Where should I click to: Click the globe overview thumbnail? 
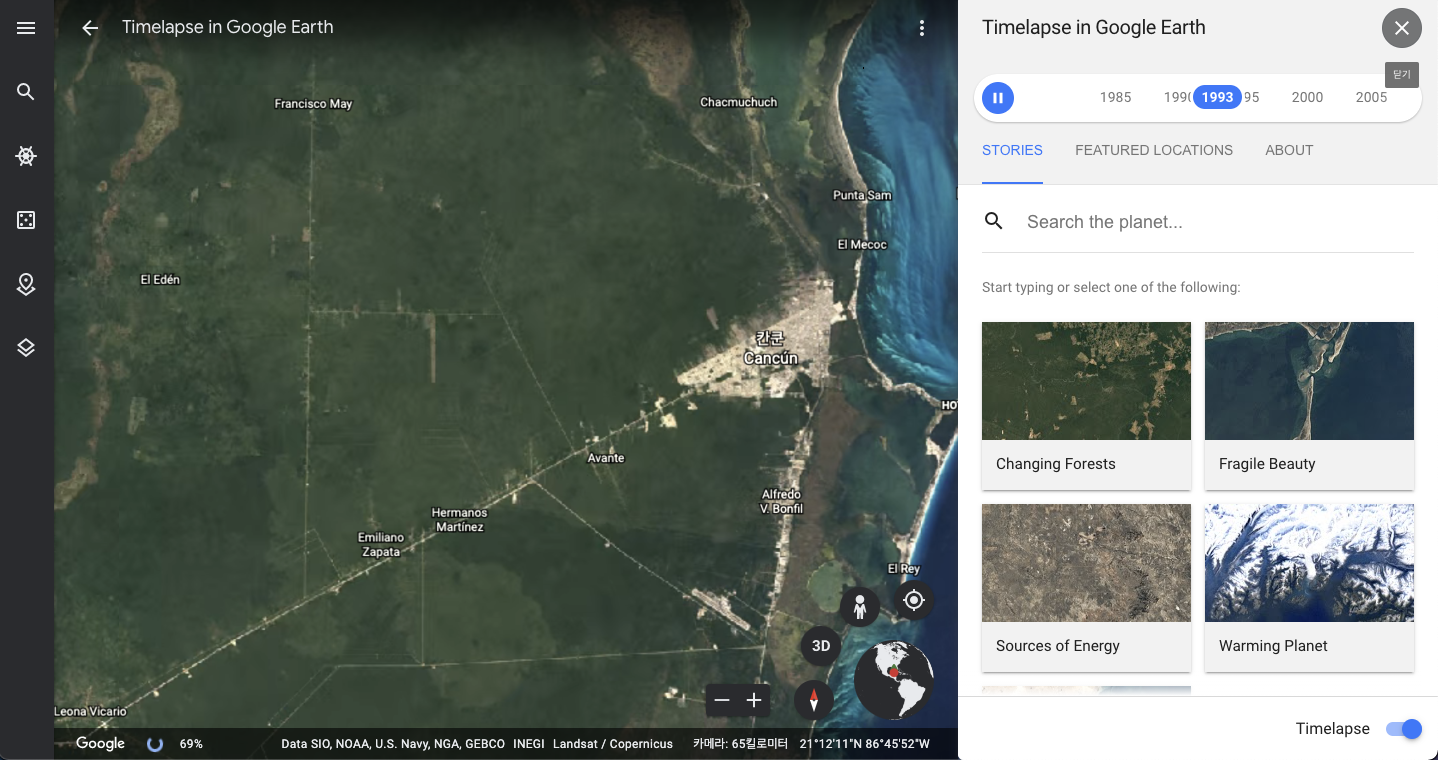(x=894, y=680)
